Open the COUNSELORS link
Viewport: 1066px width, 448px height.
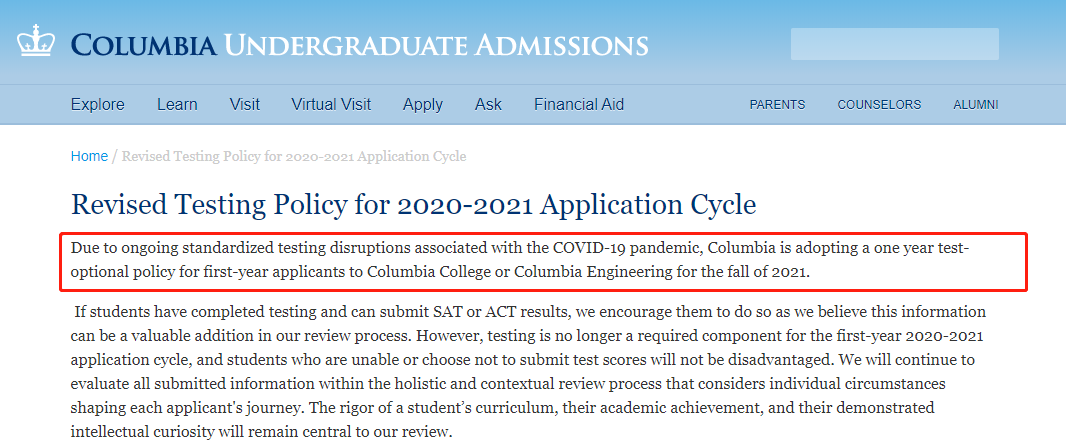click(879, 105)
